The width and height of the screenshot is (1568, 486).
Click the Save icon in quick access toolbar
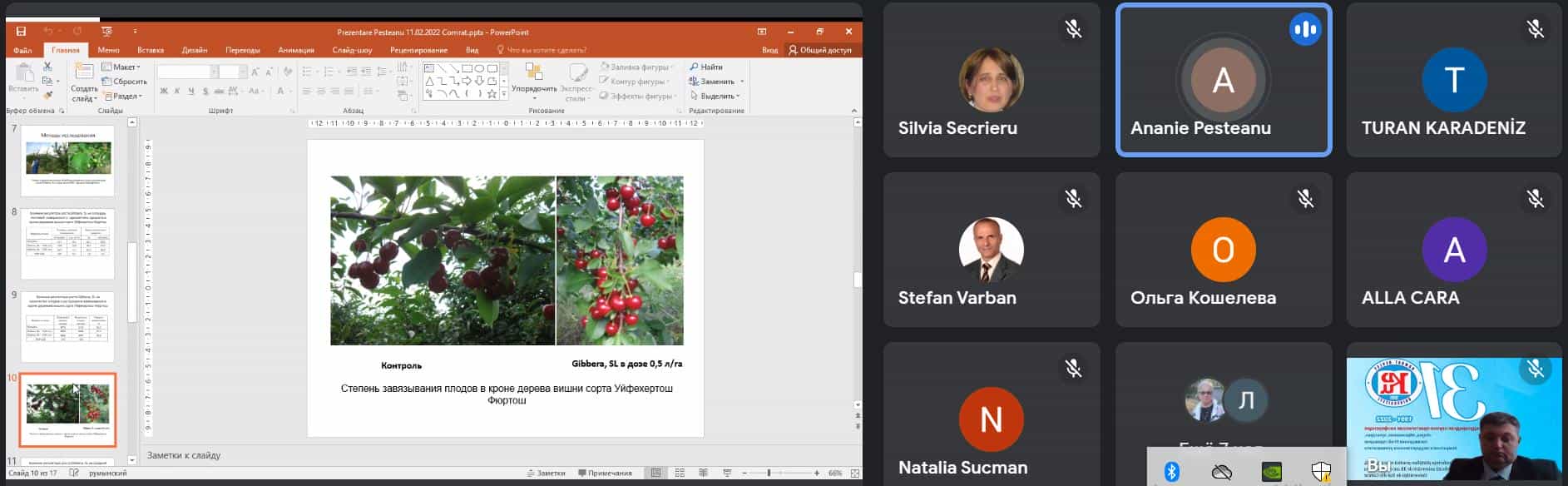pos(21,32)
